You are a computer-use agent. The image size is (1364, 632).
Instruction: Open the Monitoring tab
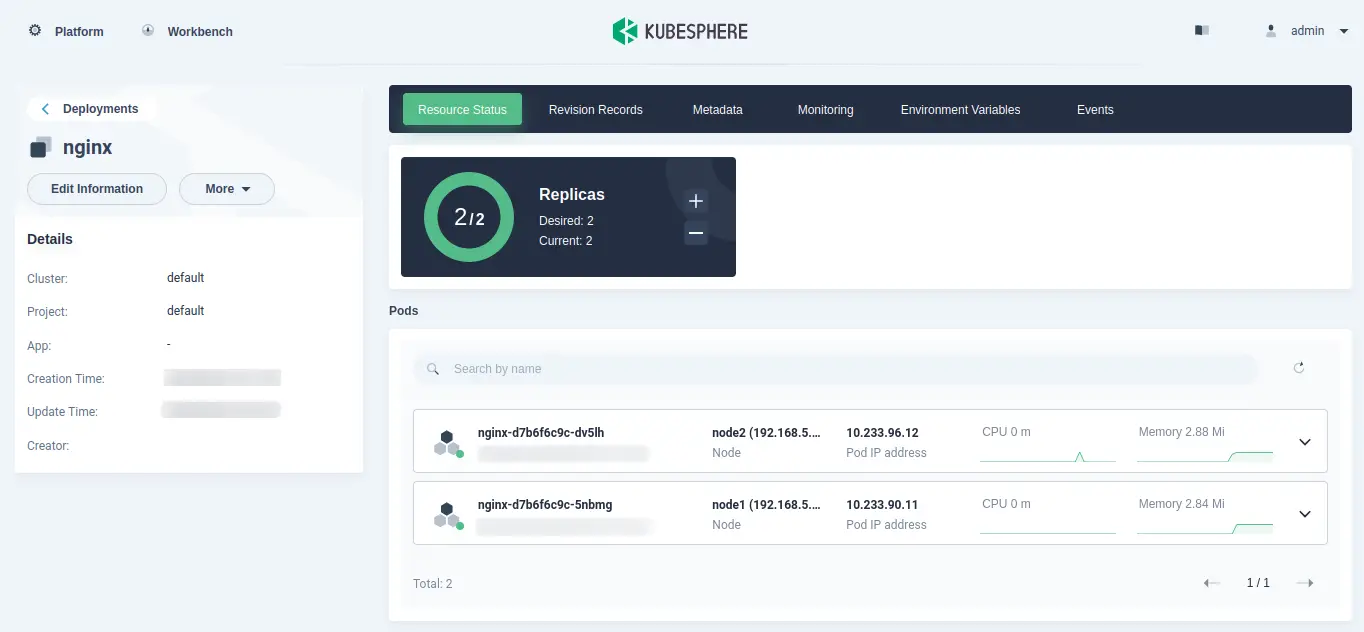825,110
